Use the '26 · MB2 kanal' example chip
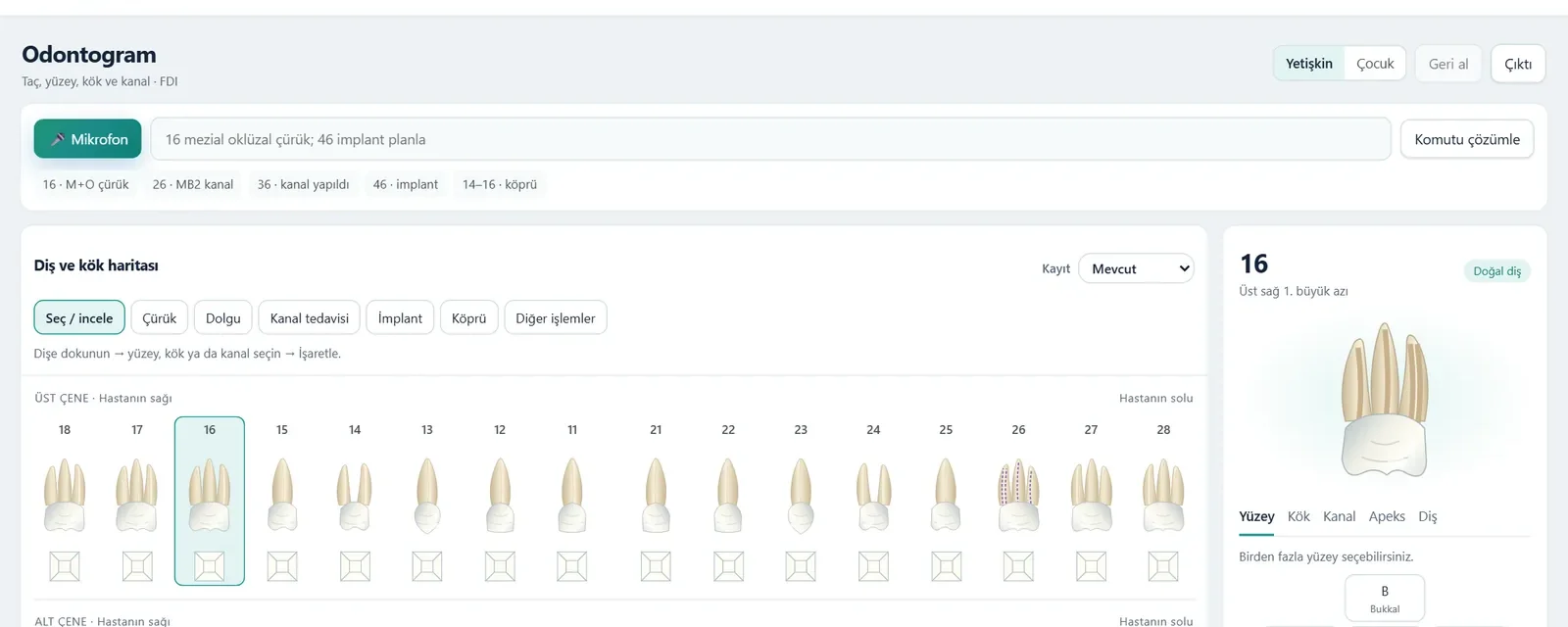 coord(193,184)
